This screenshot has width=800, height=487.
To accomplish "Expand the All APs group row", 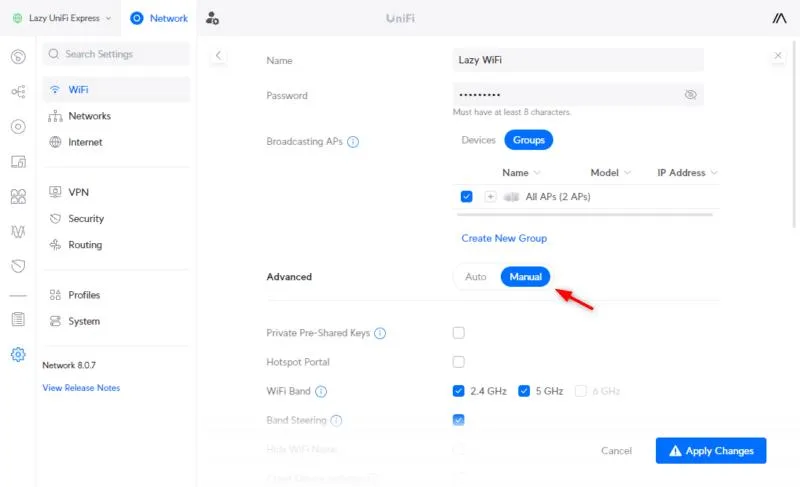I will [x=490, y=197].
